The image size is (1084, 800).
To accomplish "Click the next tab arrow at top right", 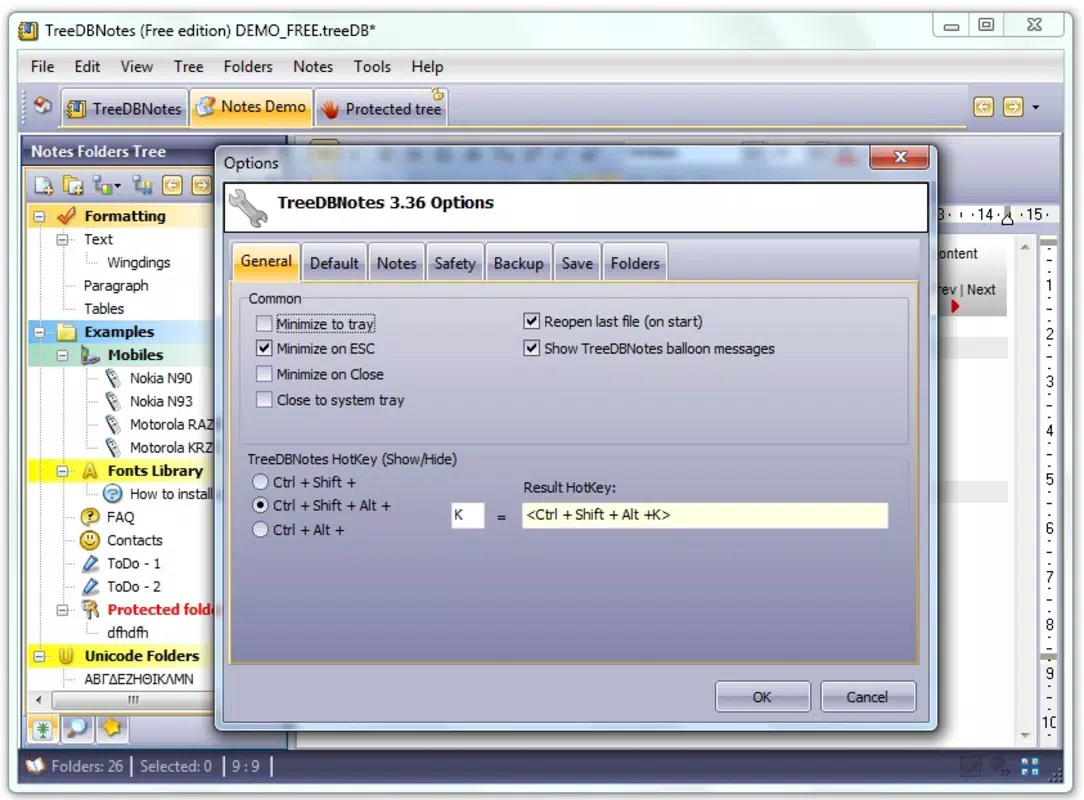I will [x=1013, y=107].
